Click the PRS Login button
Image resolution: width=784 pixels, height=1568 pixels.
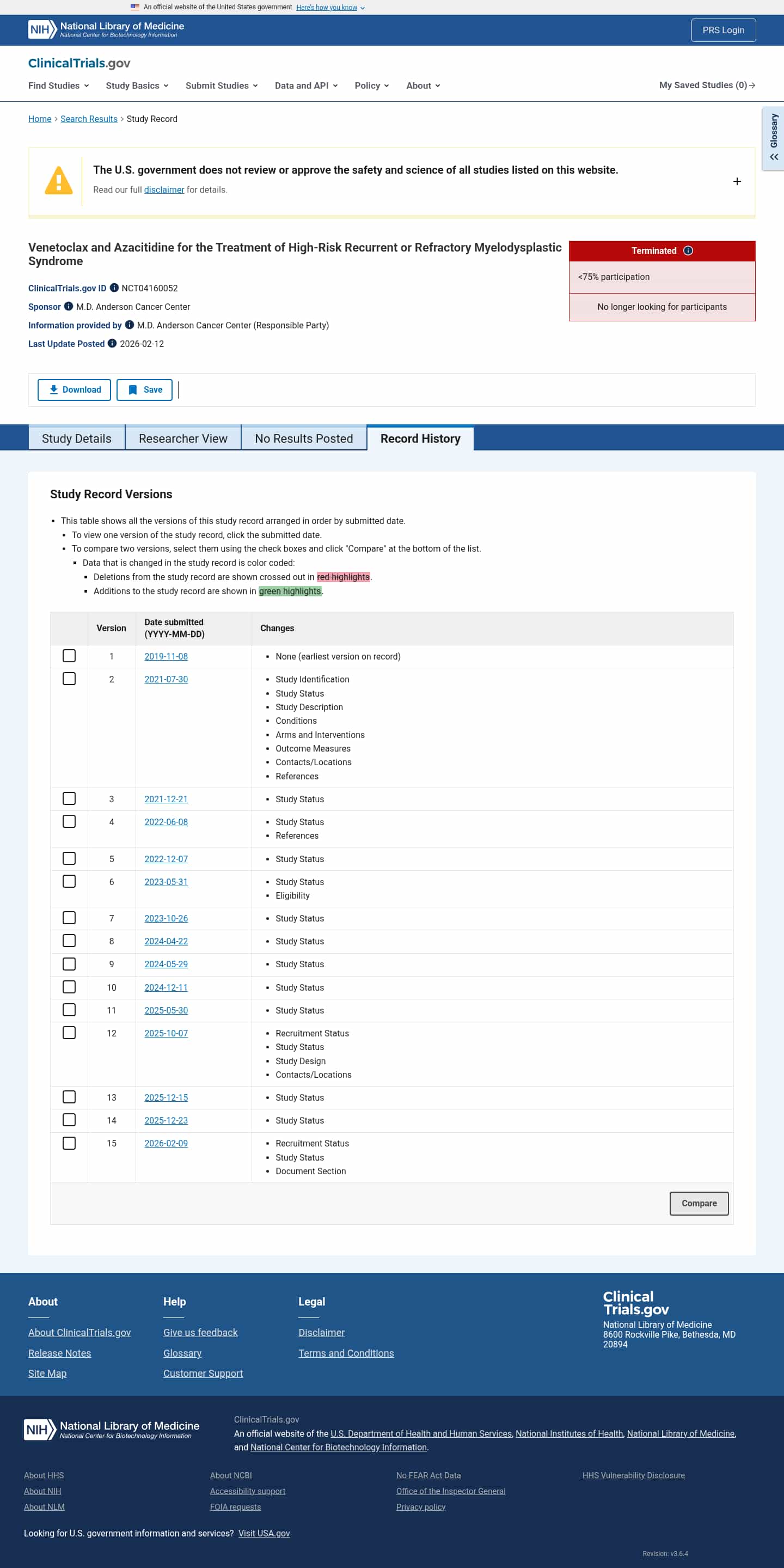tap(723, 30)
